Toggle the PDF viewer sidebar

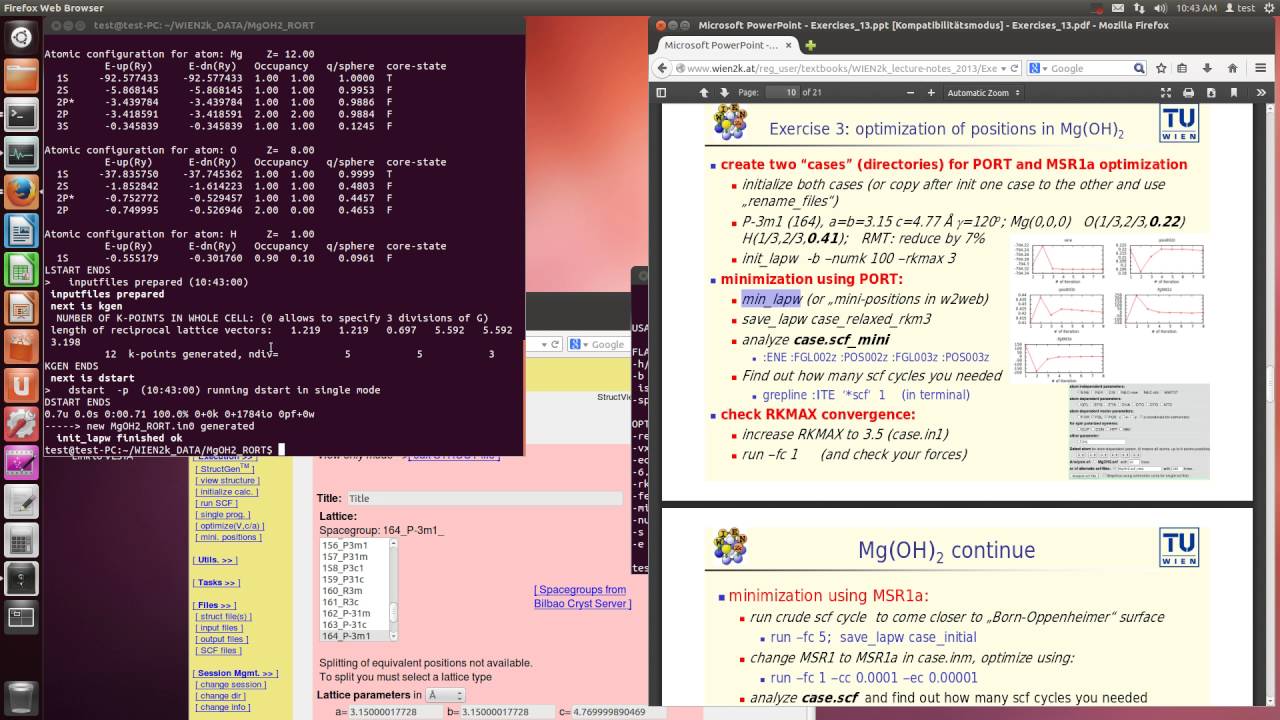pyautogui.click(x=661, y=92)
